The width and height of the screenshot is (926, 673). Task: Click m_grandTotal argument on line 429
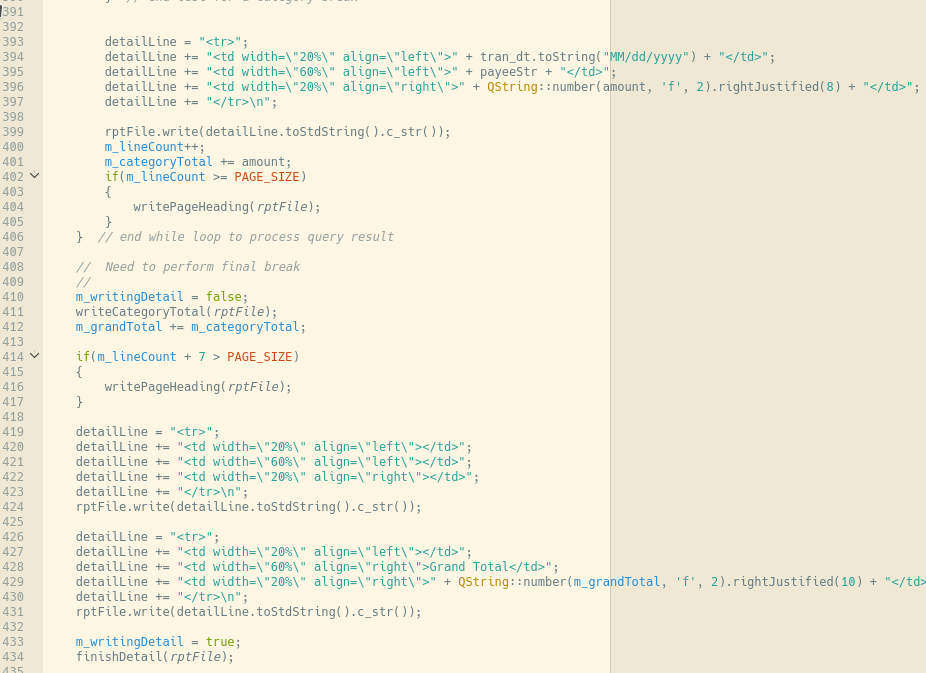[617, 581]
